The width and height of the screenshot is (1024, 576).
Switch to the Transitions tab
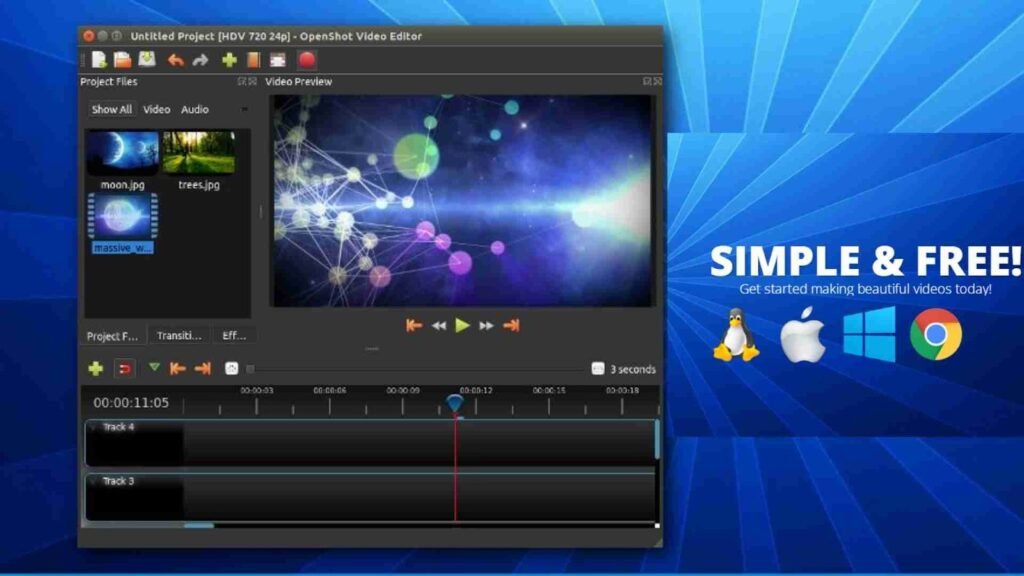pyautogui.click(x=179, y=336)
